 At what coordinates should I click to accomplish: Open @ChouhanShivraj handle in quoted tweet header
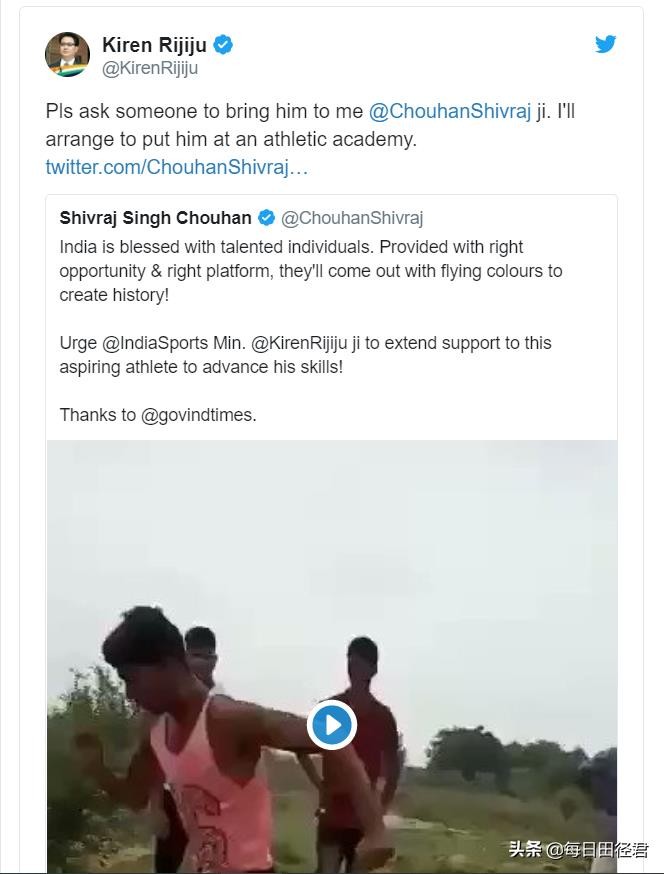[x=352, y=218]
